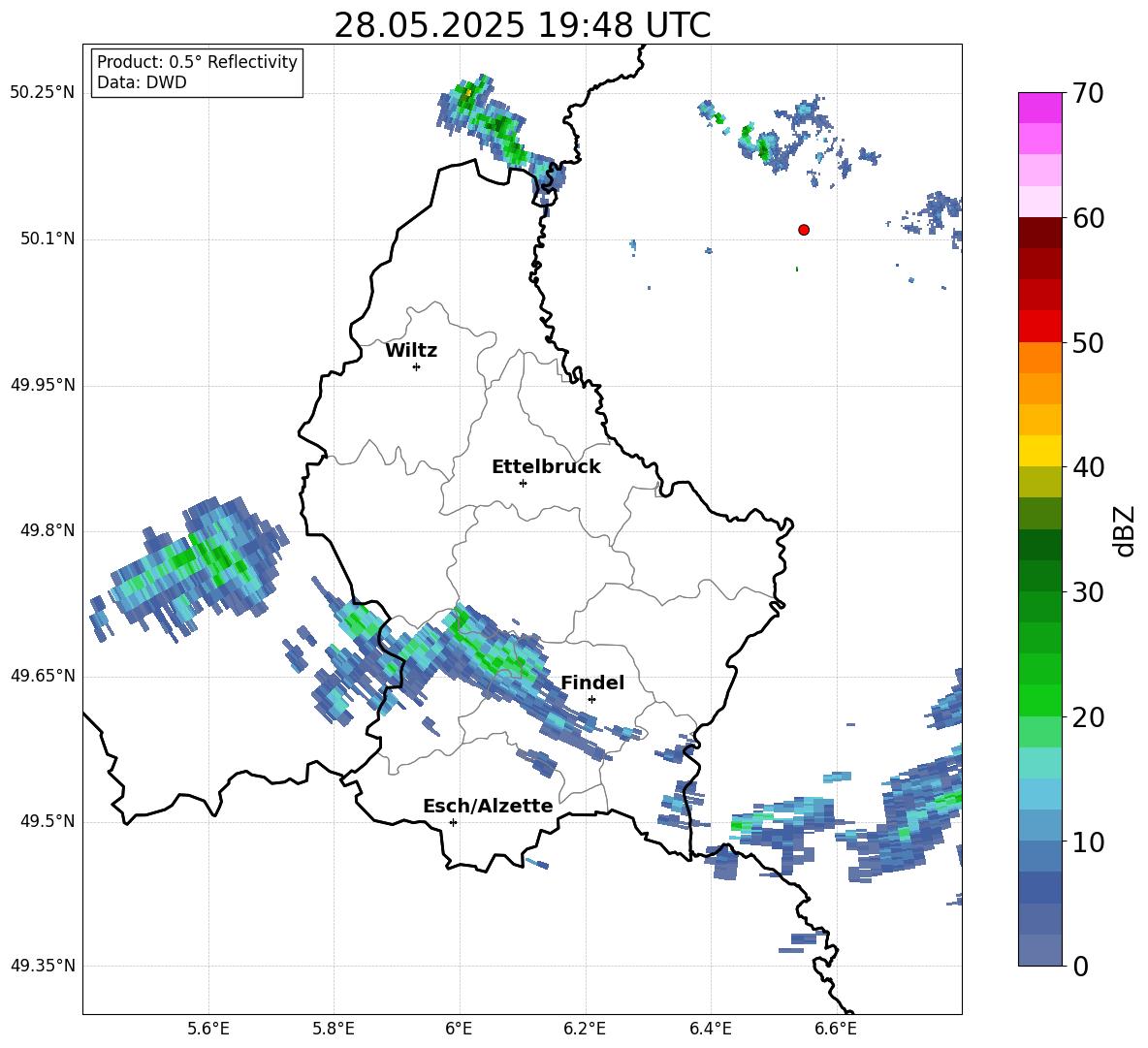Image resolution: width=1148 pixels, height=1048 pixels.
Task: Click the '49.8°N' latitude tick label
Action: pos(48,530)
